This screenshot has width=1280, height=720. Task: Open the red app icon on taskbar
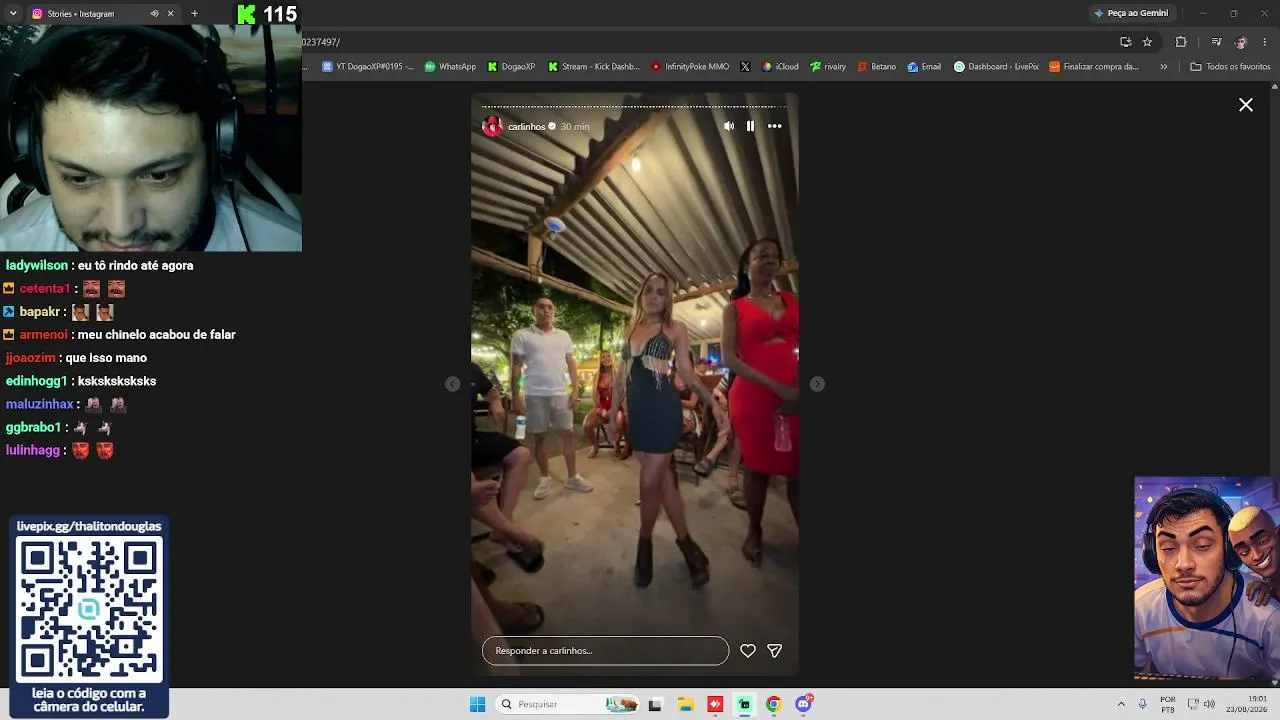pyautogui.click(x=715, y=704)
